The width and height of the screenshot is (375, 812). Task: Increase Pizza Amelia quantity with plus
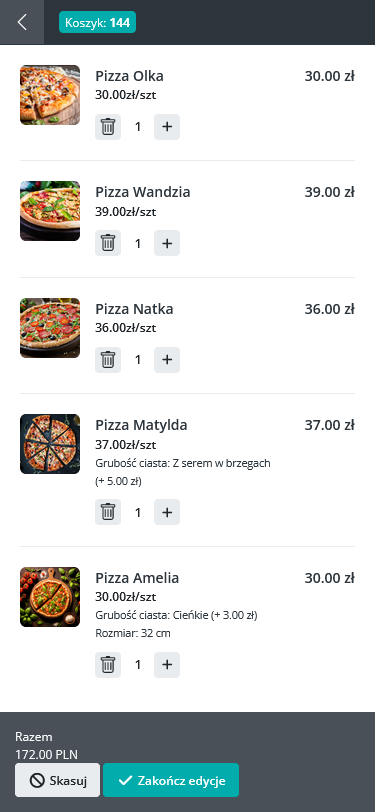pyautogui.click(x=167, y=665)
